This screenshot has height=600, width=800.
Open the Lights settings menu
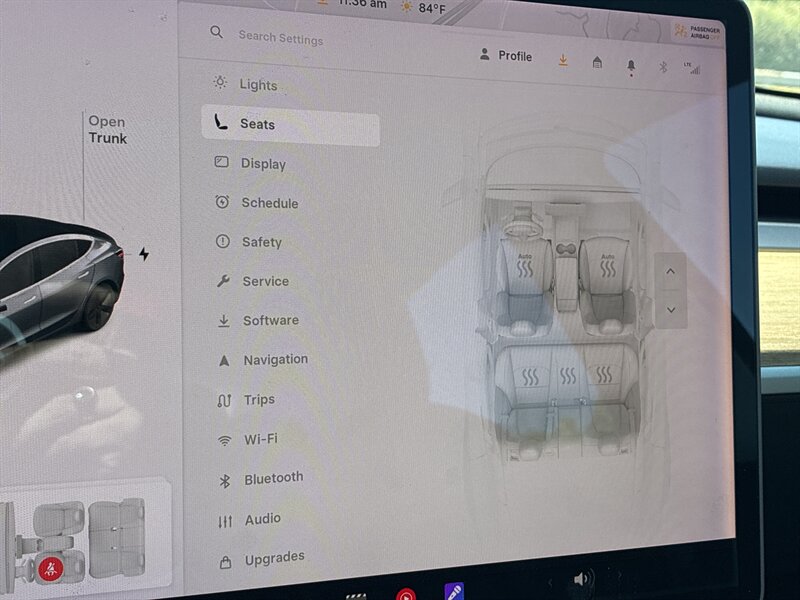[245, 84]
